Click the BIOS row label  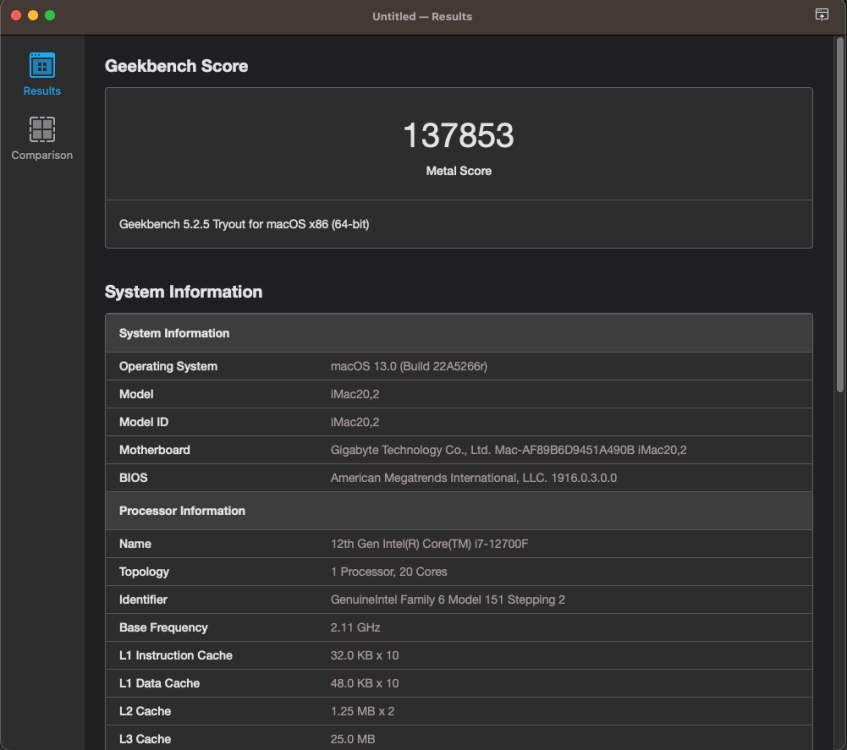tap(133, 478)
